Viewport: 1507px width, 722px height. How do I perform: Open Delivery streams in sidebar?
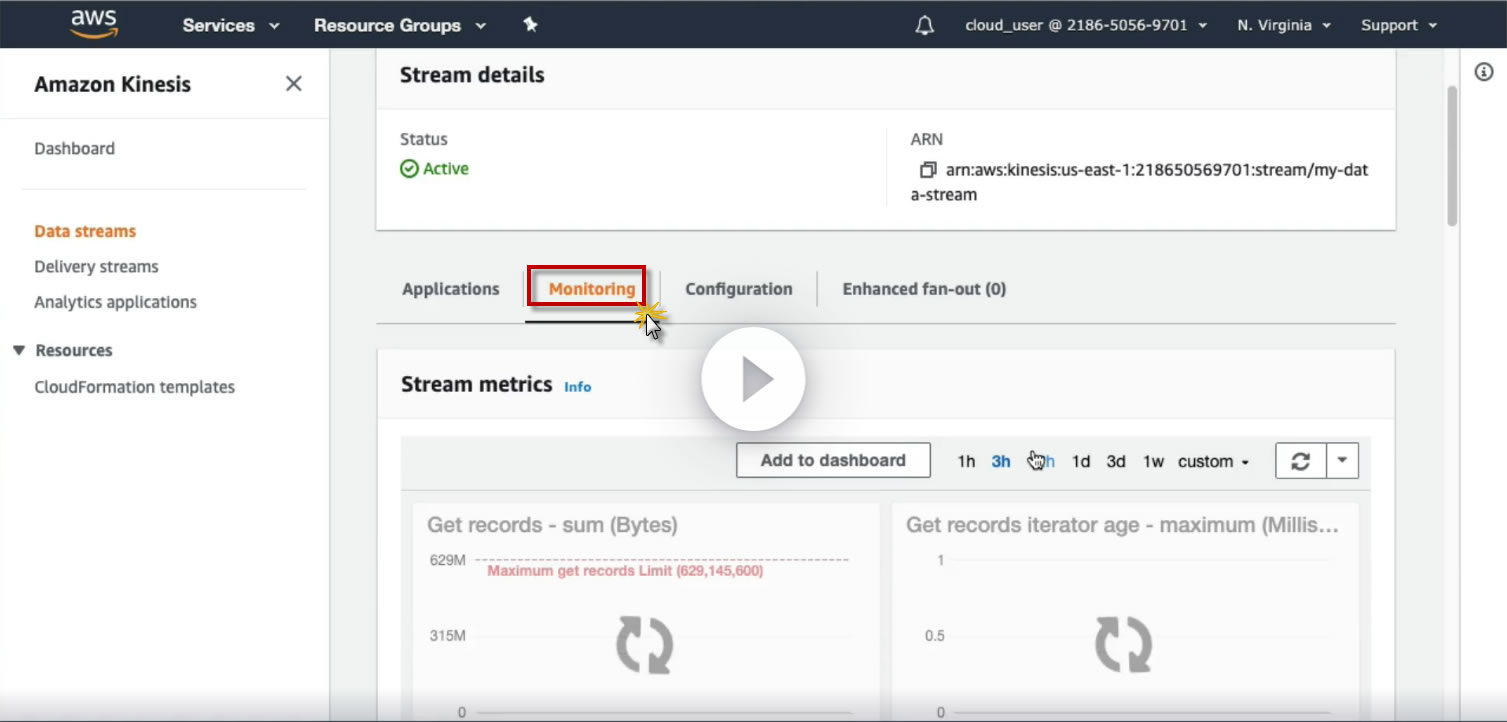pos(96,267)
